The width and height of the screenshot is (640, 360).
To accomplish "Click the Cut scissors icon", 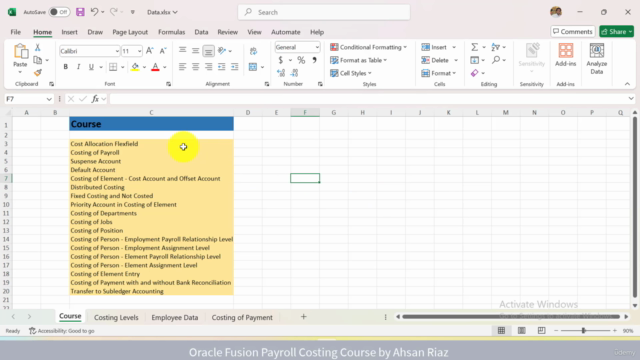I will coord(38,48).
